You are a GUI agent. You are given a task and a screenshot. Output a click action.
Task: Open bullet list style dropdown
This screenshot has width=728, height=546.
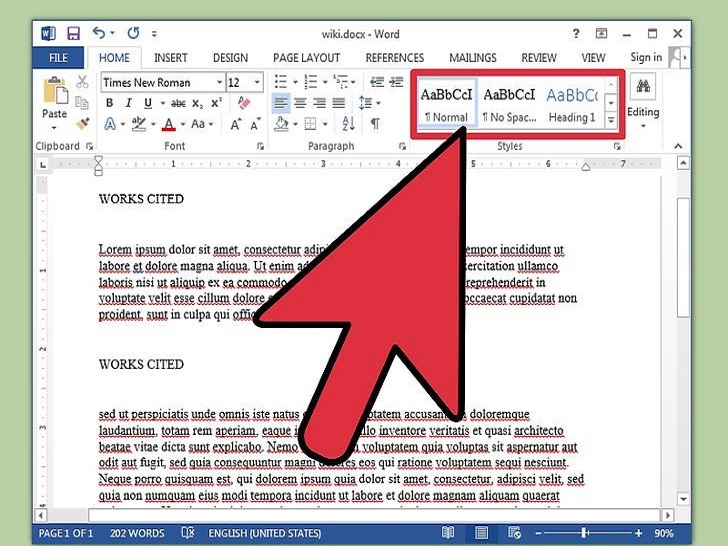pyautogui.click(x=295, y=82)
